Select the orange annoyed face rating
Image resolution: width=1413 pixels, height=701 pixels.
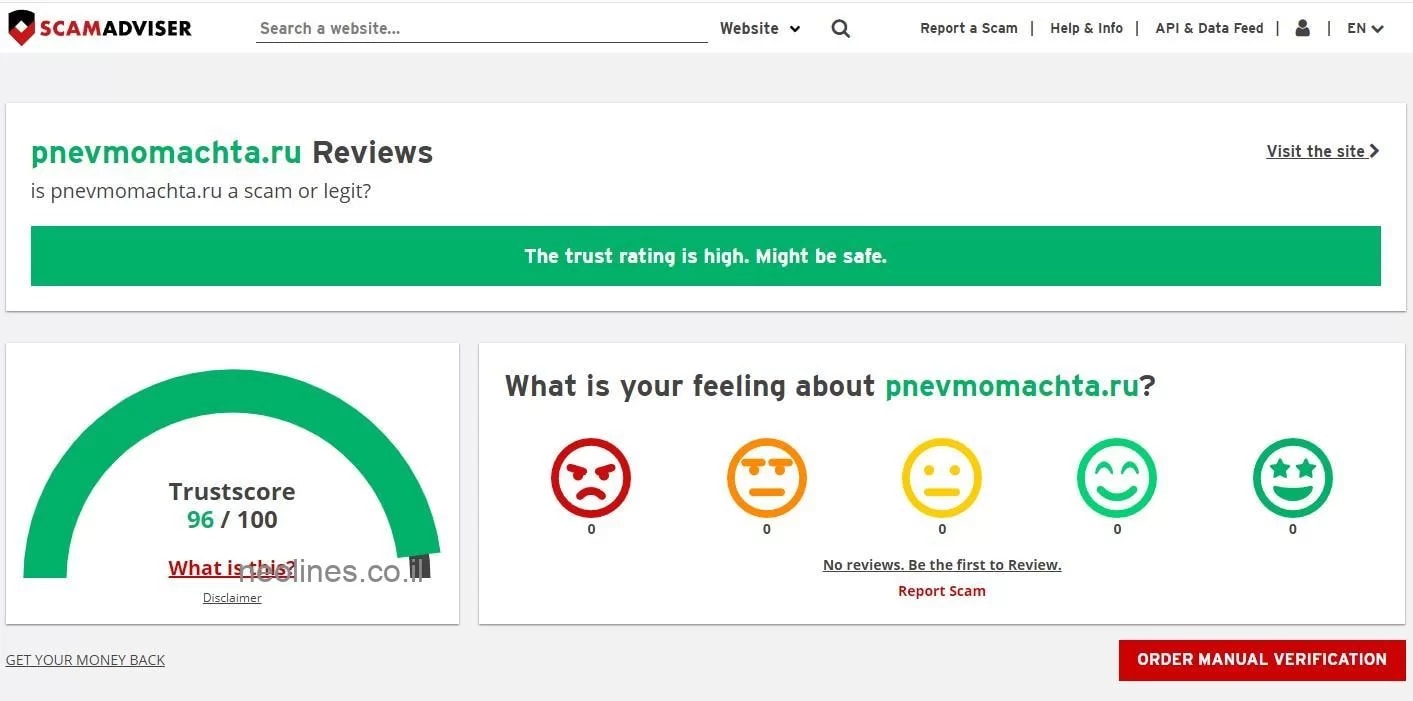pos(767,478)
